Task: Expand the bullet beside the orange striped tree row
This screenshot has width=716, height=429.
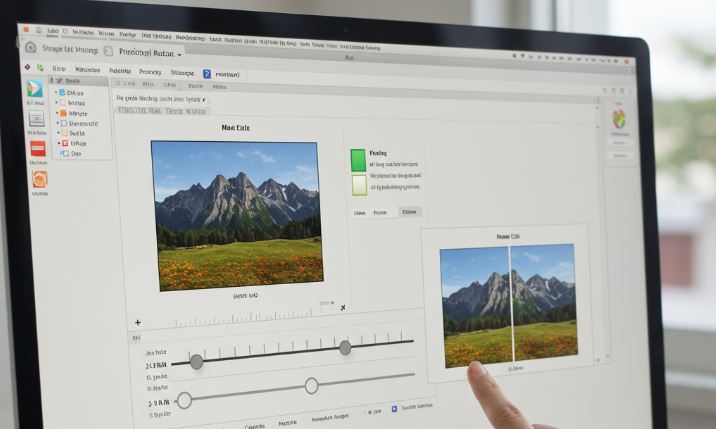Action: click(x=57, y=113)
